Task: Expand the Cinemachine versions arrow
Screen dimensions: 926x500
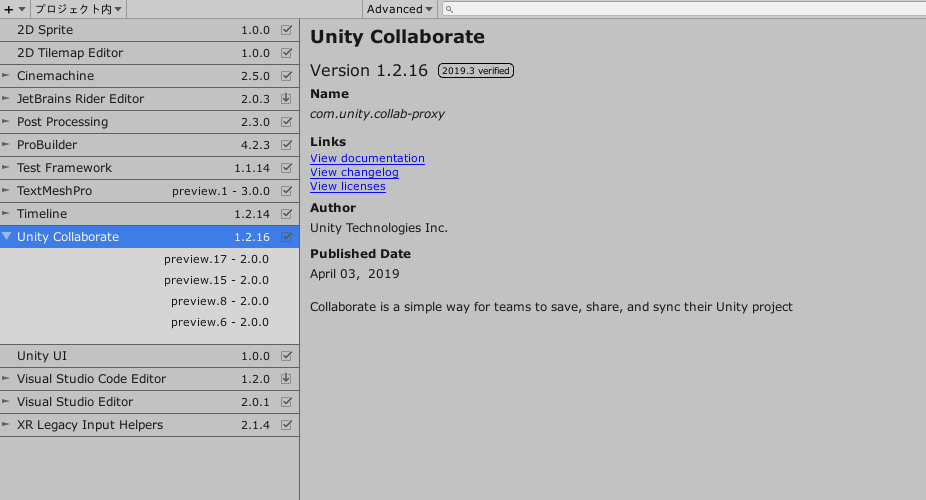Action: point(6,75)
